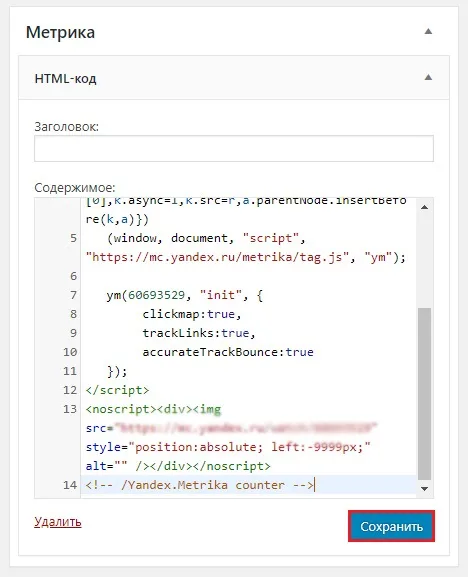Click the alt="" /></div></noscript> line
468x577 pixels.
tap(178, 466)
